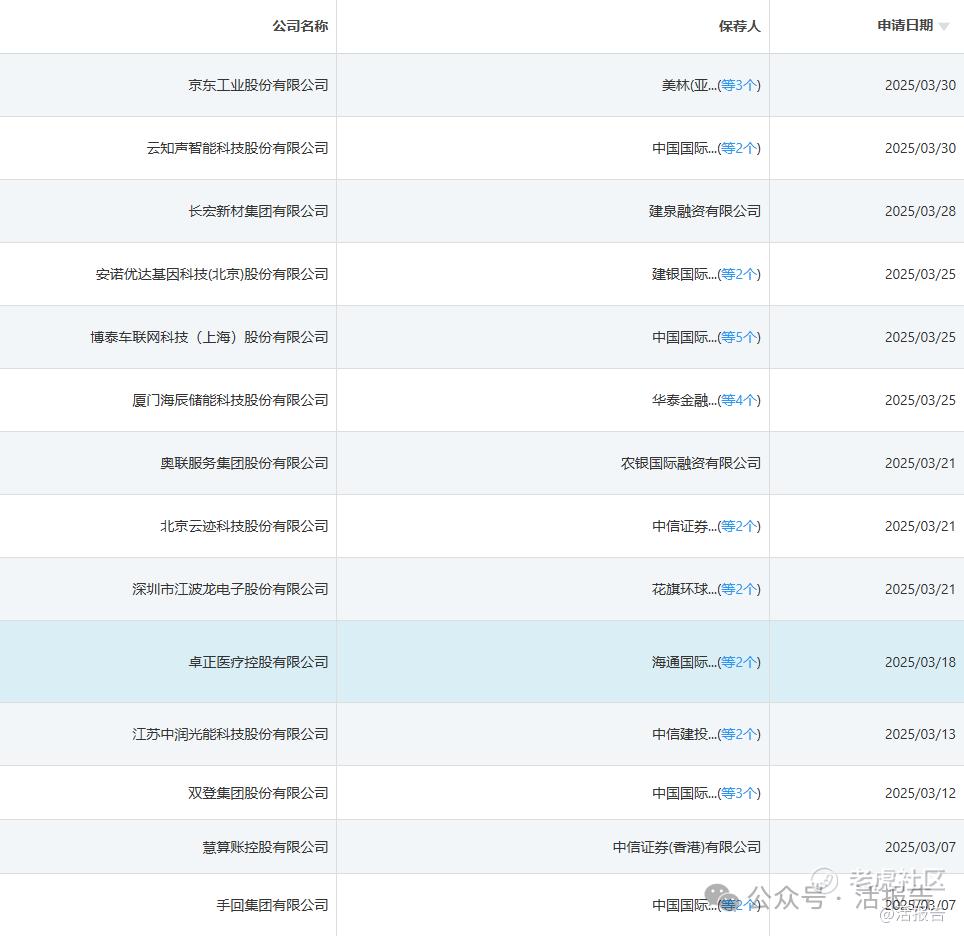This screenshot has width=964, height=936.
Task: Click date 2025/03/07 in 慧算账 row
Action: 920,847
